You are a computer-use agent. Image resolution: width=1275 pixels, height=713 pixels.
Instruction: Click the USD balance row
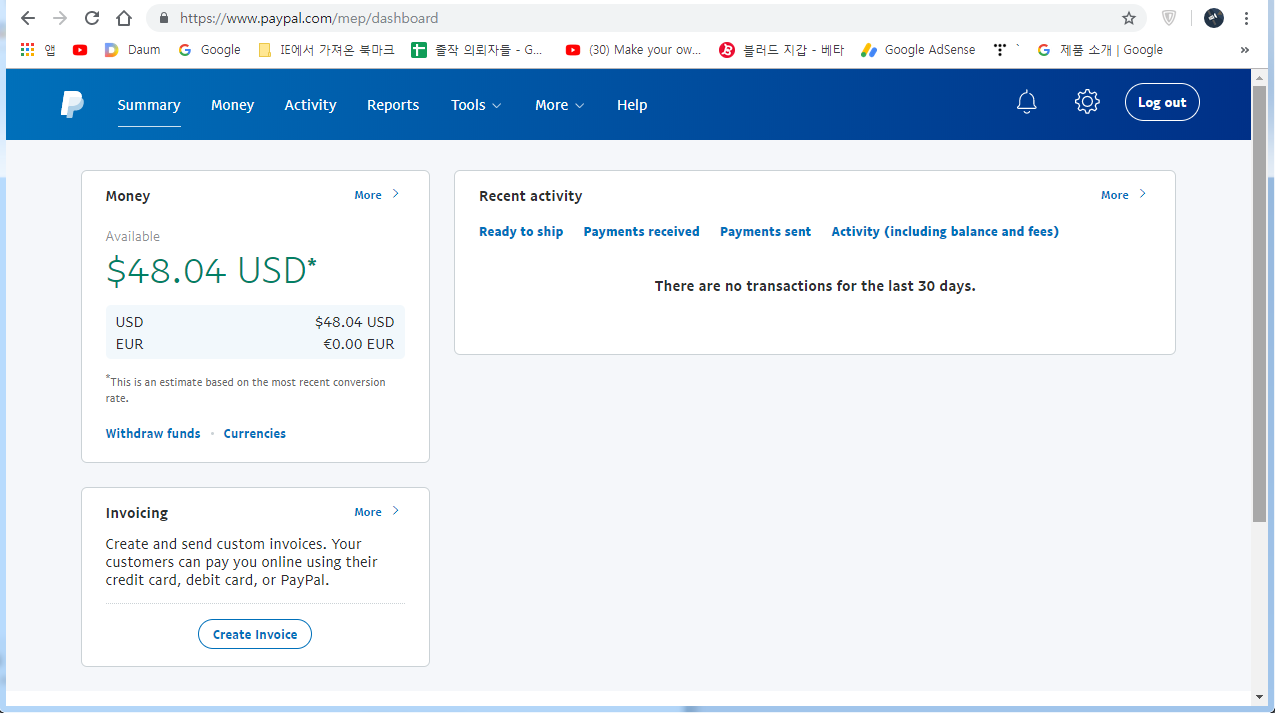255,322
